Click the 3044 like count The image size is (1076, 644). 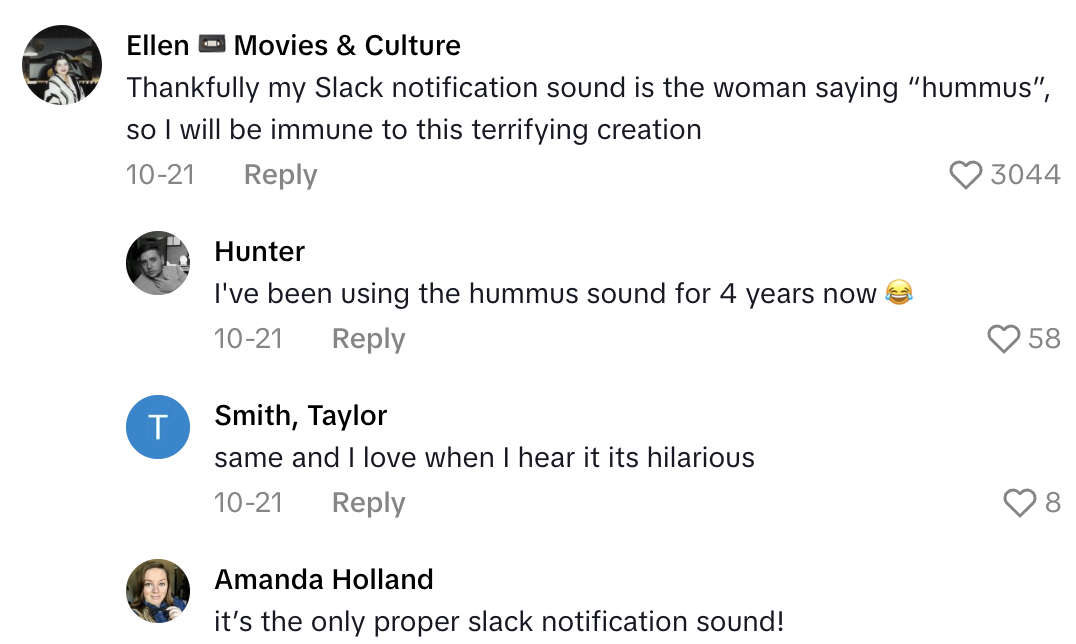coord(1025,175)
